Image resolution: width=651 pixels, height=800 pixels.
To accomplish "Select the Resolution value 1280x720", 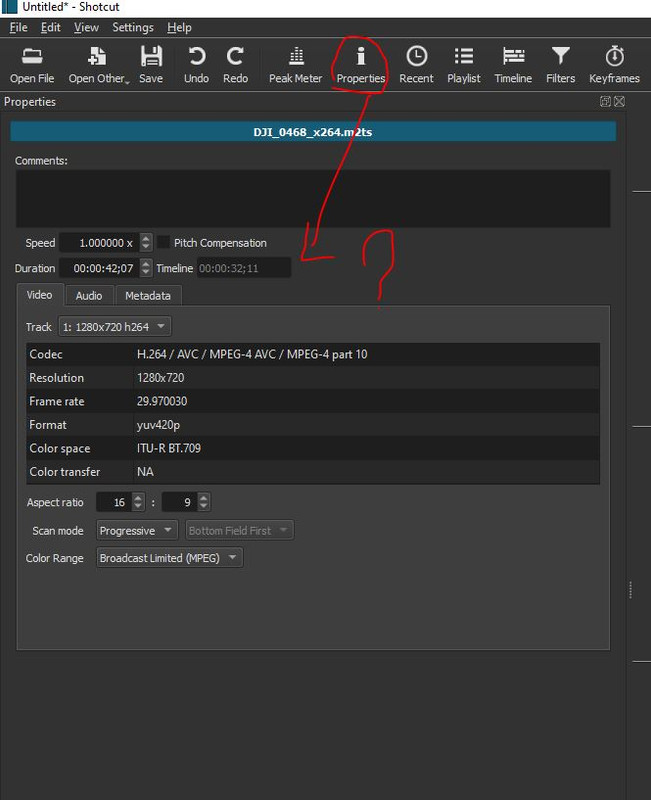I will pyautogui.click(x=161, y=378).
